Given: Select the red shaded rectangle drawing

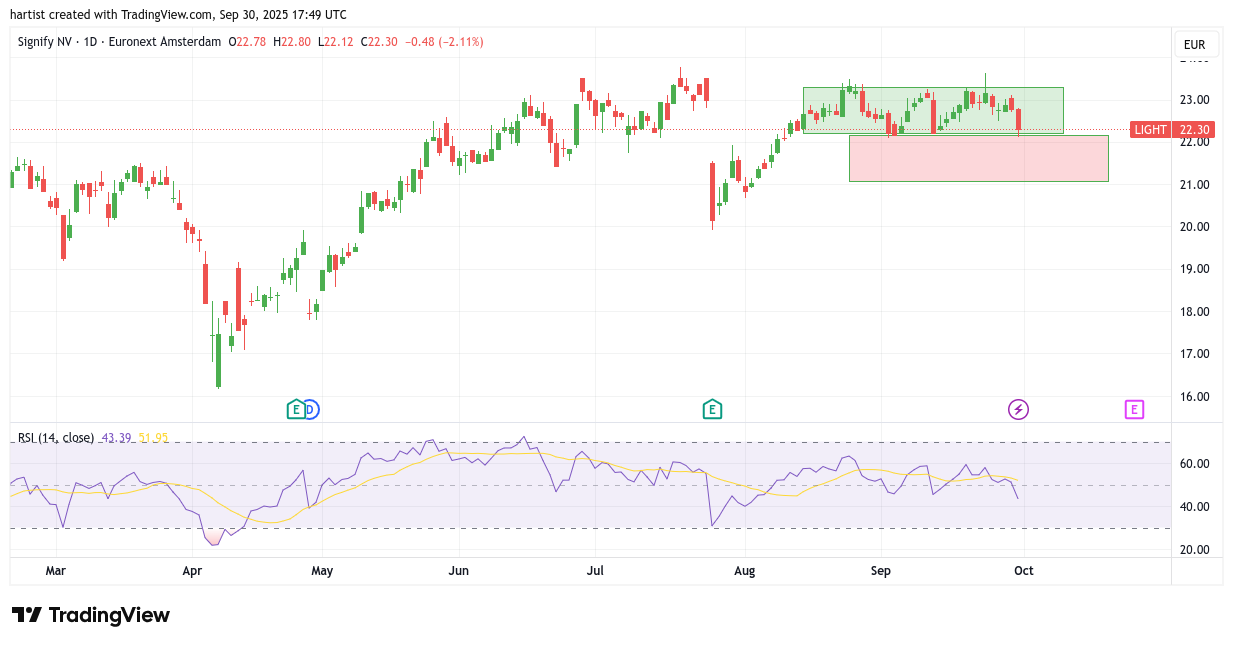Looking at the screenshot, I should click(x=978, y=158).
